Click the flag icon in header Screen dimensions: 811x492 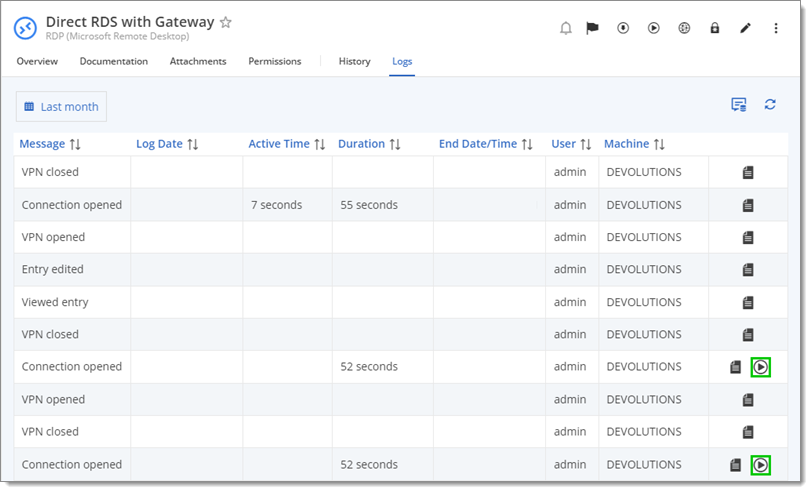click(592, 28)
